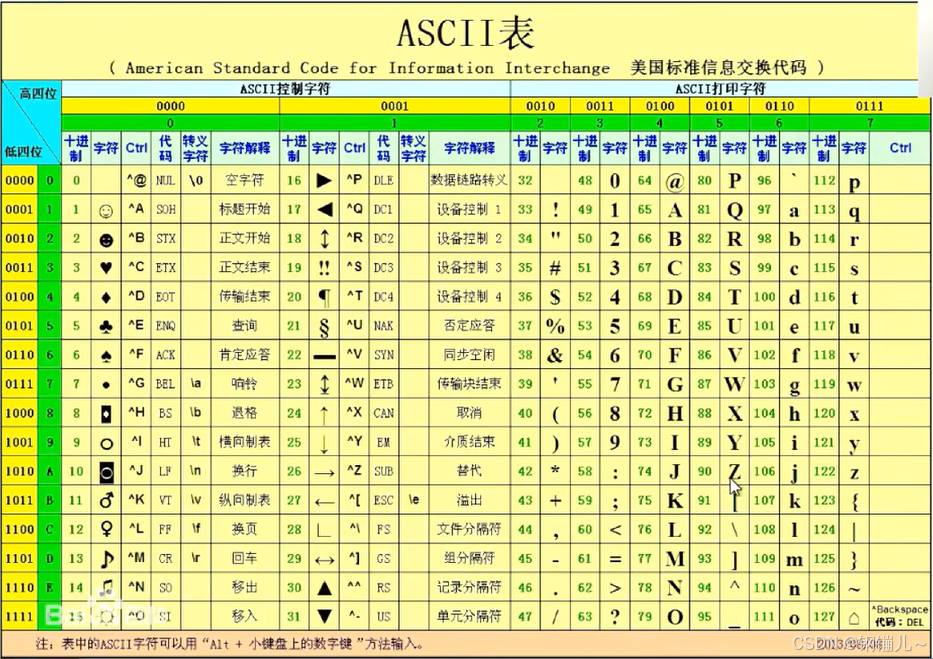Click the section sign for decimal 21

tap(324, 327)
